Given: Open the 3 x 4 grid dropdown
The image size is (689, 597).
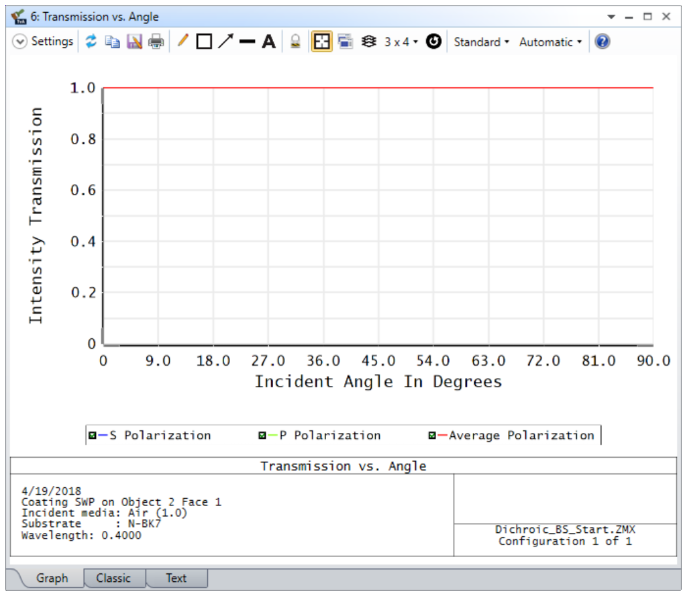Looking at the screenshot, I should (x=401, y=42).
